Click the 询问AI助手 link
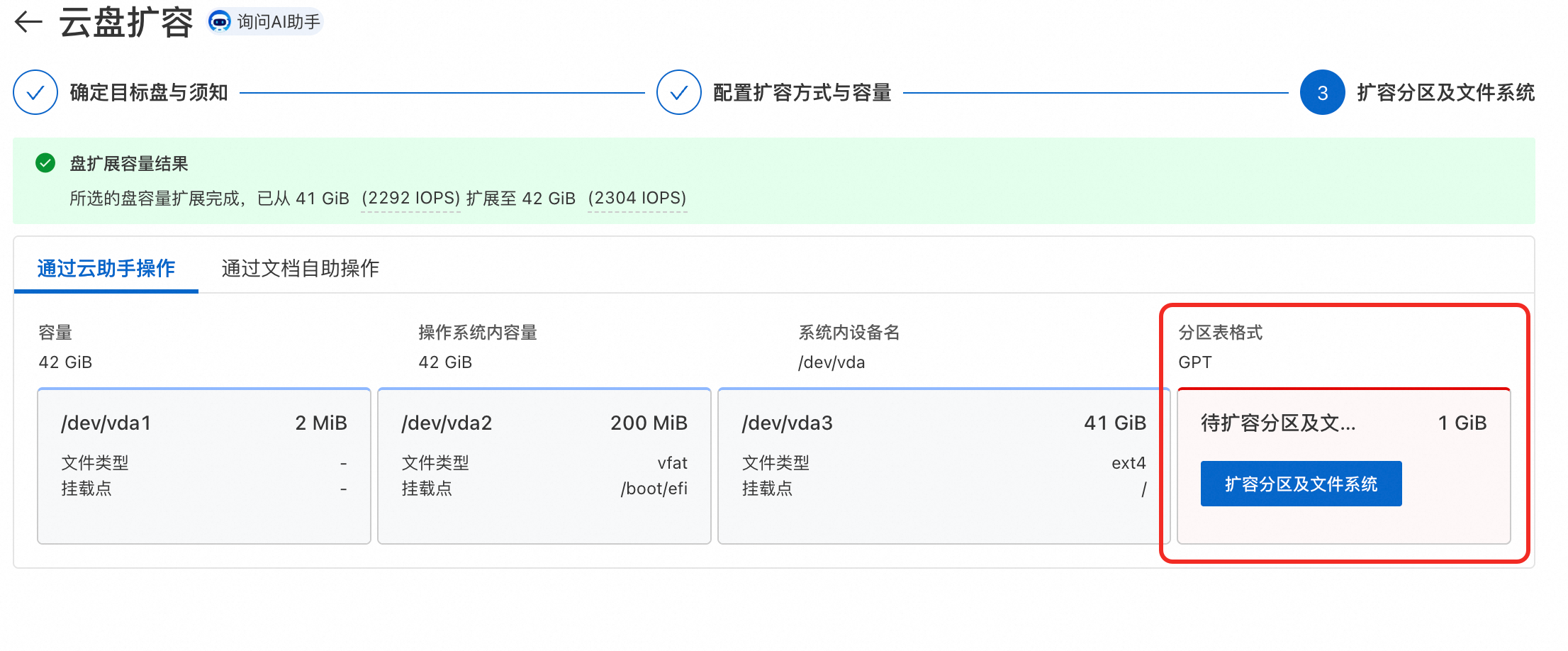The width and height of the screenshot is (1568, 651). click(x=278, y=22)
